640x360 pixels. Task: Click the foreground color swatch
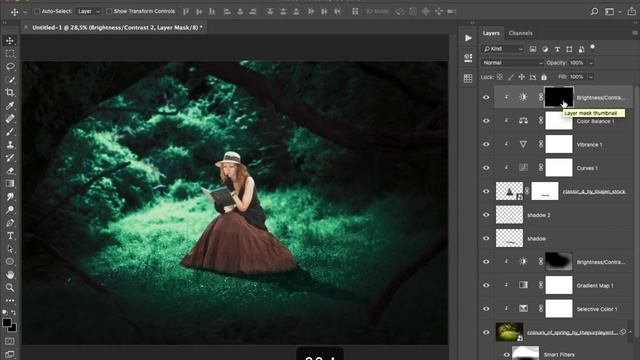[x=7, y=322]
